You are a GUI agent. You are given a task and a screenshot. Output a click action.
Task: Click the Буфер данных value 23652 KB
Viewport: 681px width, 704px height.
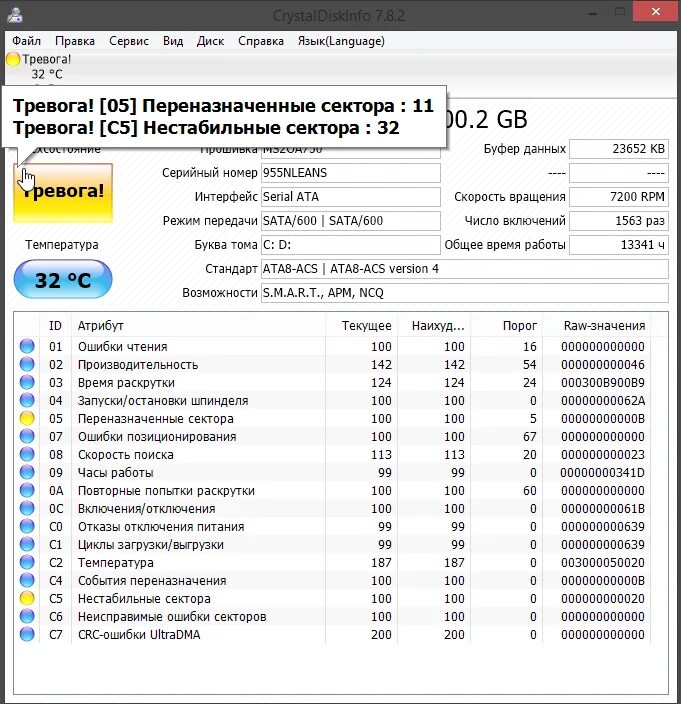click(x=619, y=149)
